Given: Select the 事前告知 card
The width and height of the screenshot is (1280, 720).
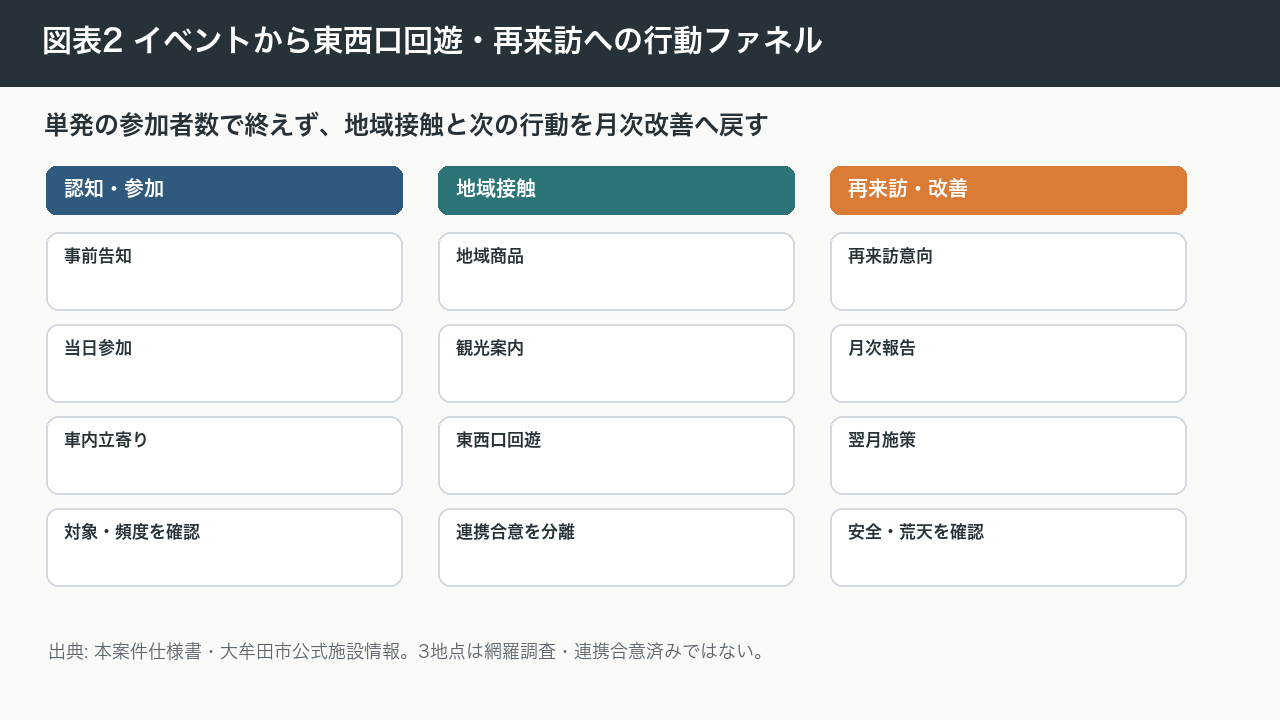Looking at the screenshot, I should 224,272.
